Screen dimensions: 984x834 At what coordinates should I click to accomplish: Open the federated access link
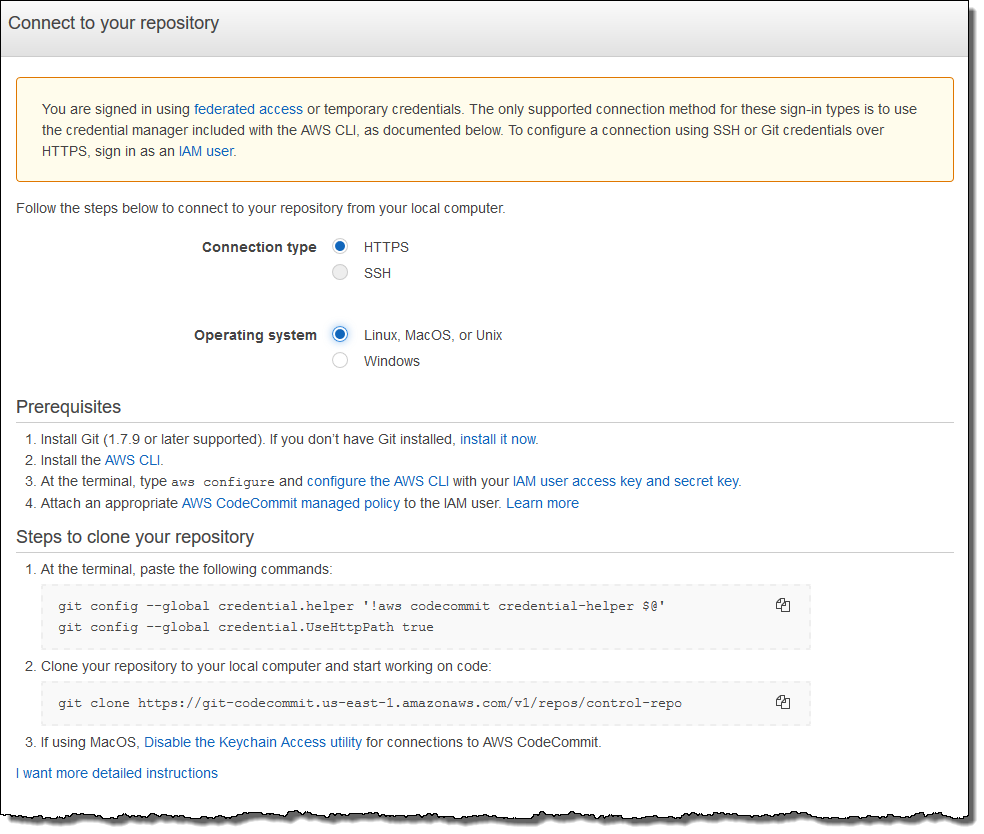[249, 109]
